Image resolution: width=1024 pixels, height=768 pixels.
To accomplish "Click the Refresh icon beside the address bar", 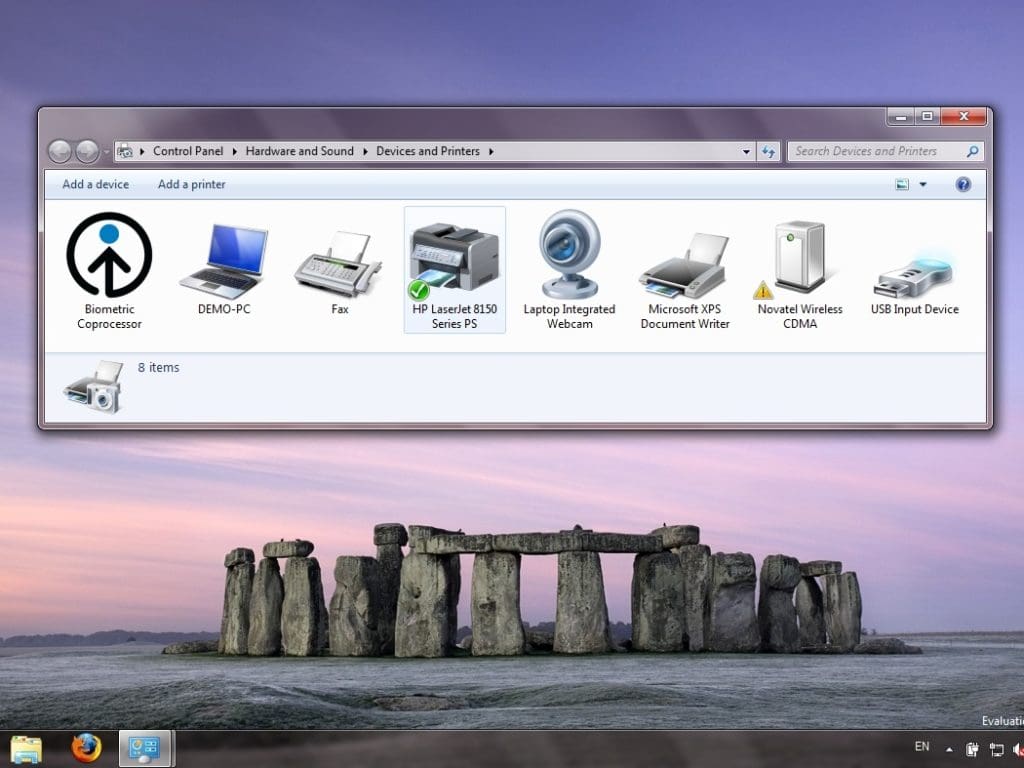I will pyautogui.click(x=768, y=151).
